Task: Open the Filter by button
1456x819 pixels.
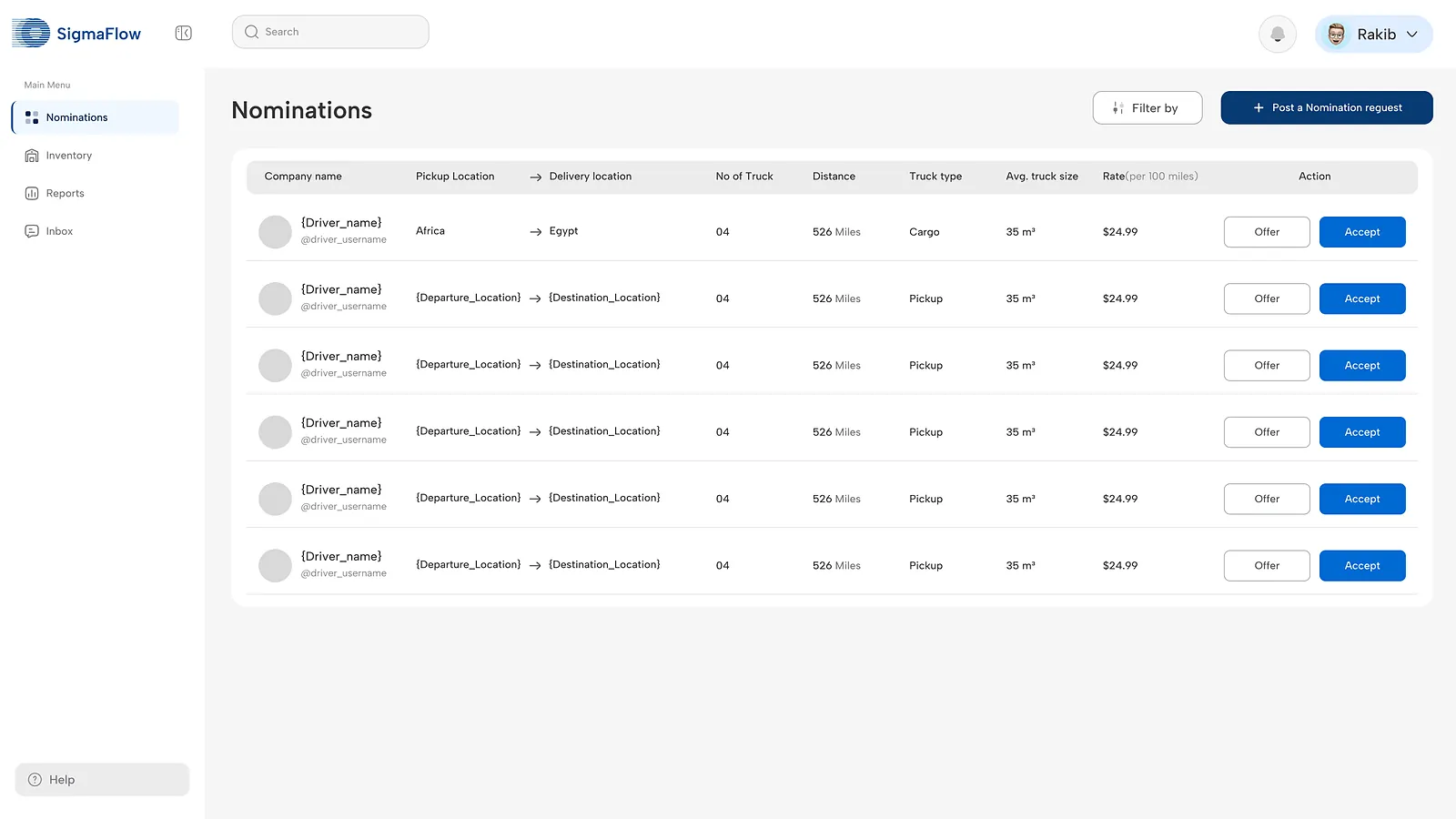Action: pos(1148,107)
